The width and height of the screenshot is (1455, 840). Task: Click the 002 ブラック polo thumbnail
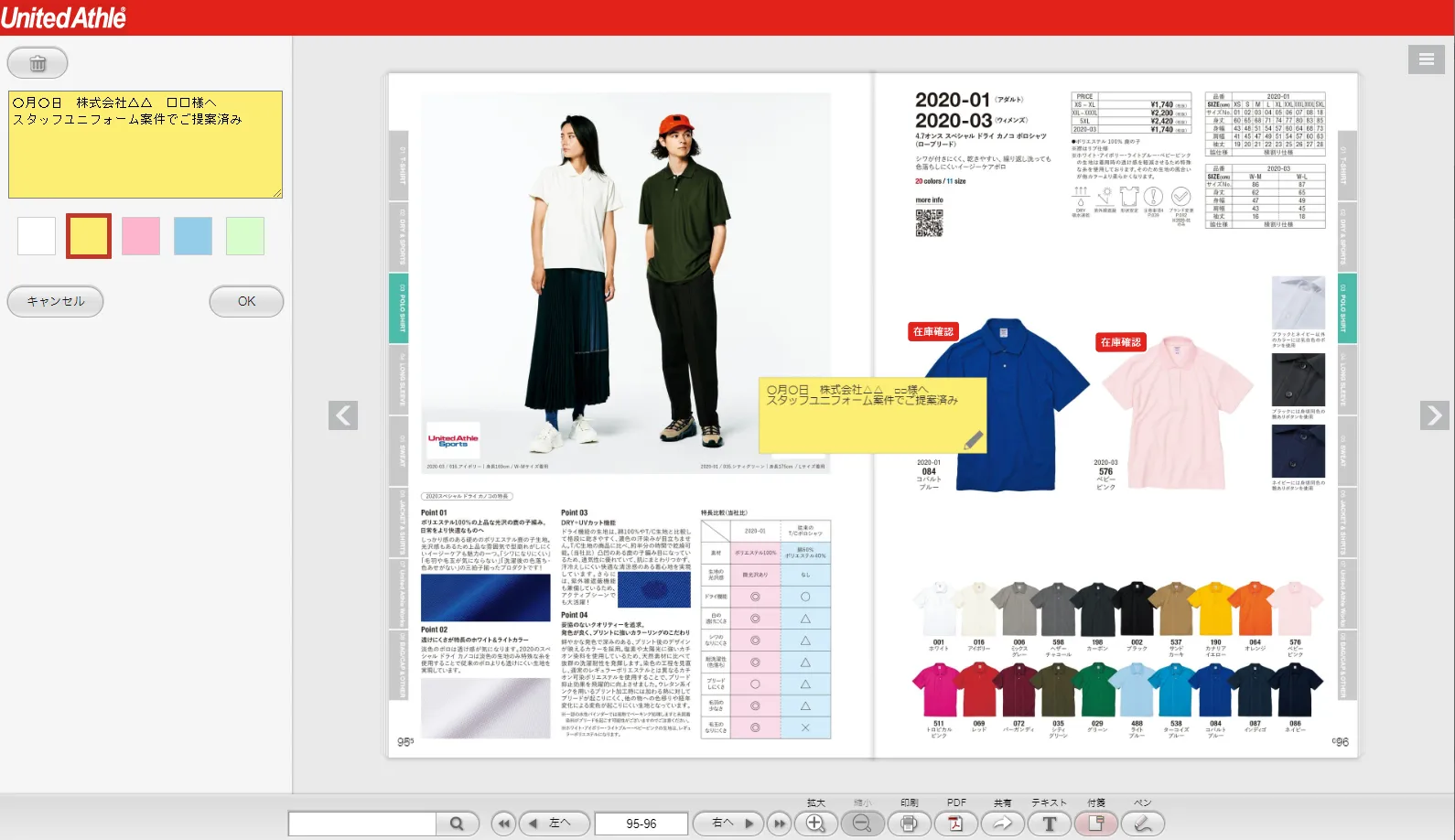point(1137,610)
